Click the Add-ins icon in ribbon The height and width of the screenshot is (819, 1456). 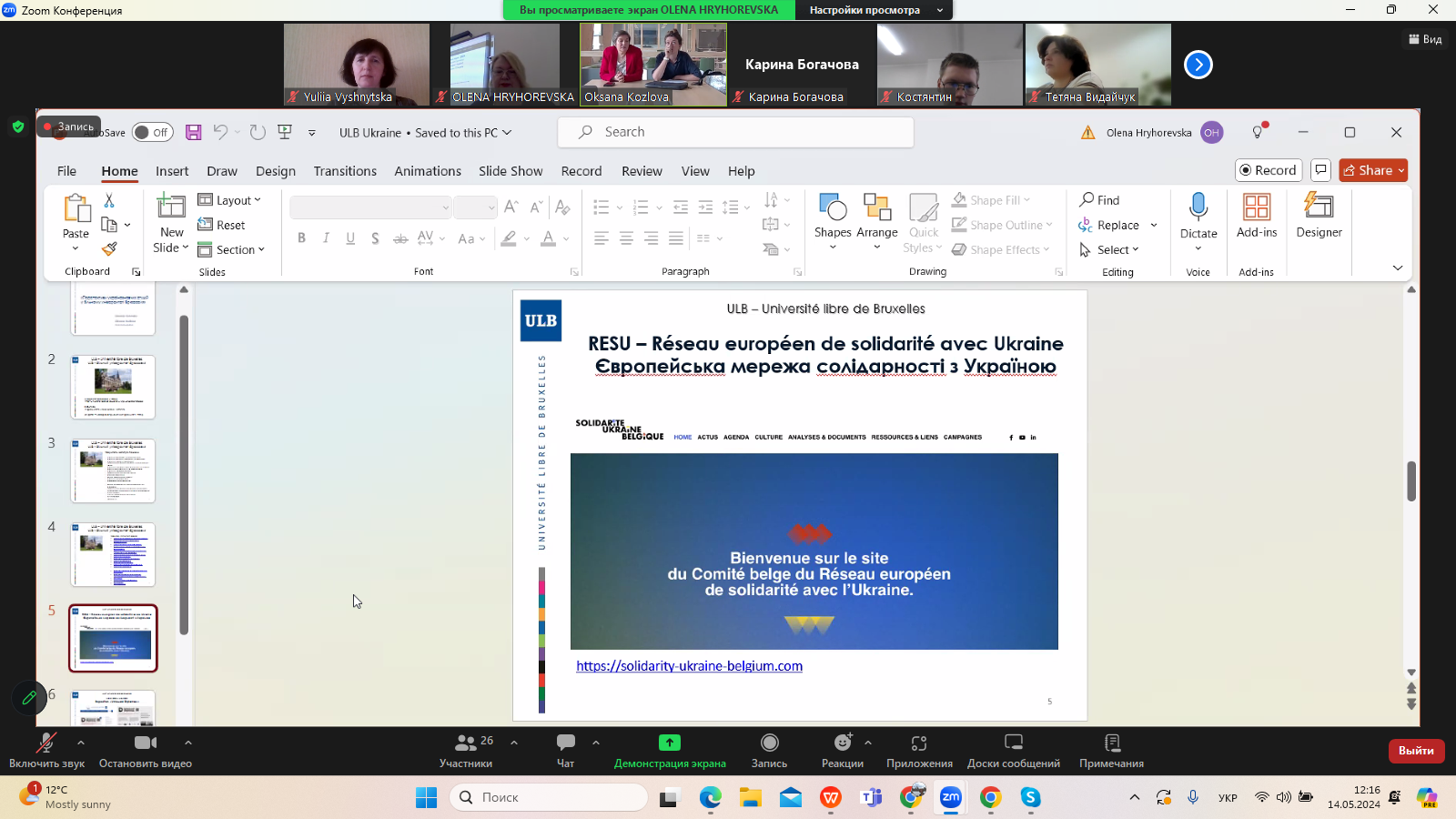[1256, 207]
